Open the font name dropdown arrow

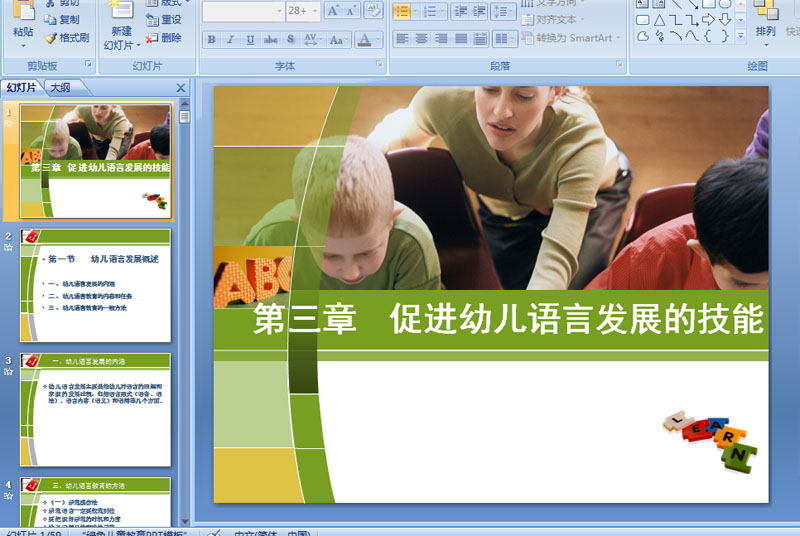280,11
